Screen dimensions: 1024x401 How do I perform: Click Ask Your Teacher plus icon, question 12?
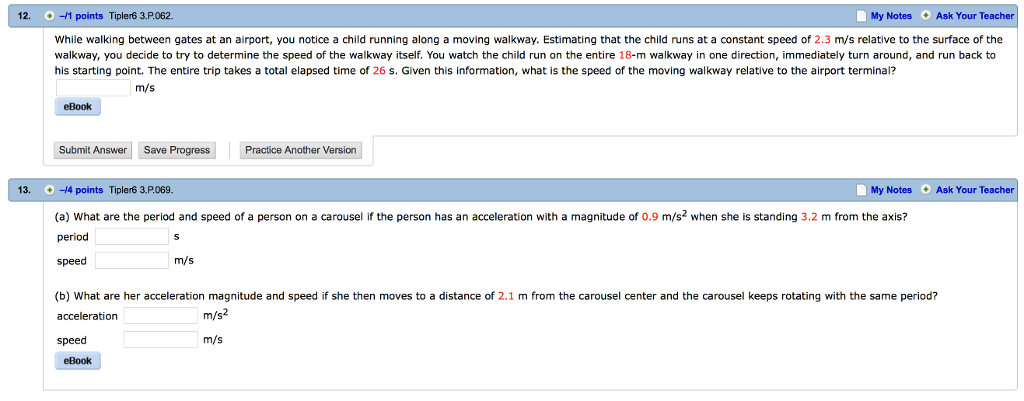[x=925, y=16]
